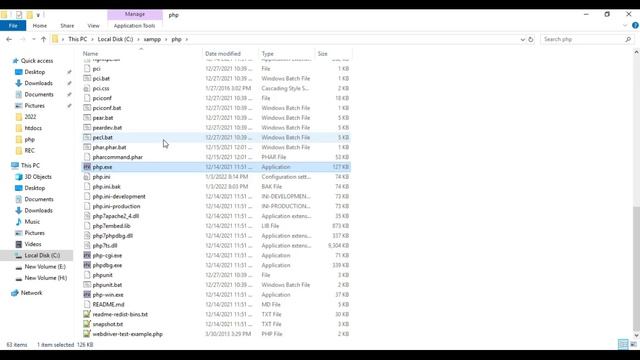Switch to Application Tools tab
The height and width of the screenshot is (360, 640).
point(134,26)
